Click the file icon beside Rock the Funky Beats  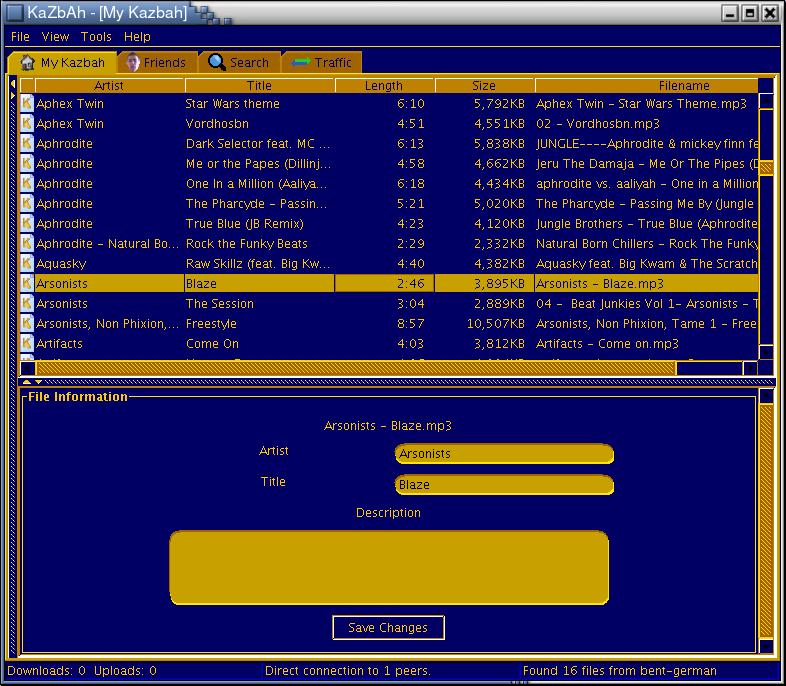[x=27, y=244]
